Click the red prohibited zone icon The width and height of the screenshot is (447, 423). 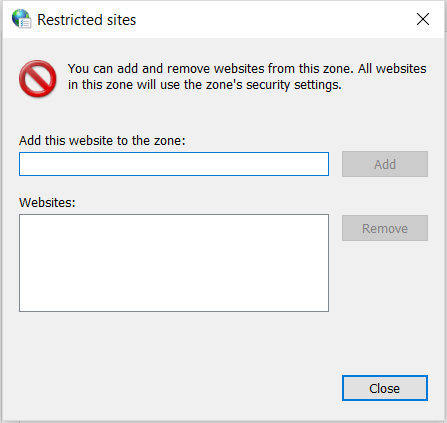tap(37, 79)
